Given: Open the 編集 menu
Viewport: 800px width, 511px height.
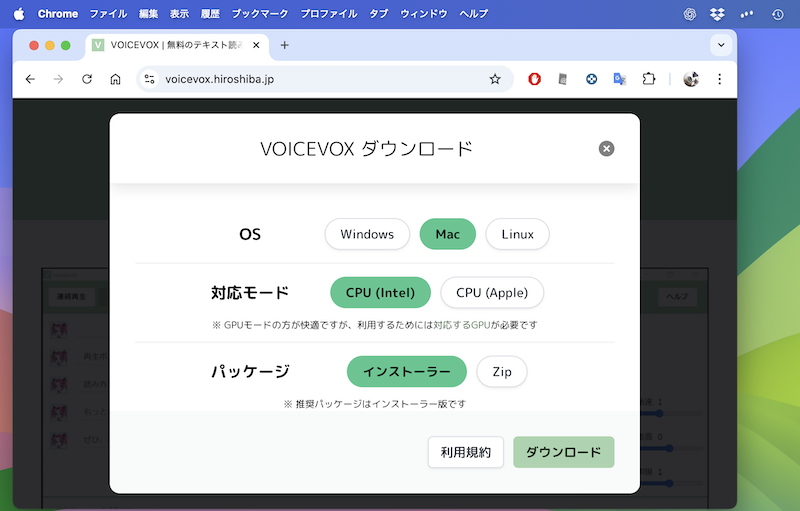Looking at the screenshot, I should pyautogui.click(x=148, y=14).
